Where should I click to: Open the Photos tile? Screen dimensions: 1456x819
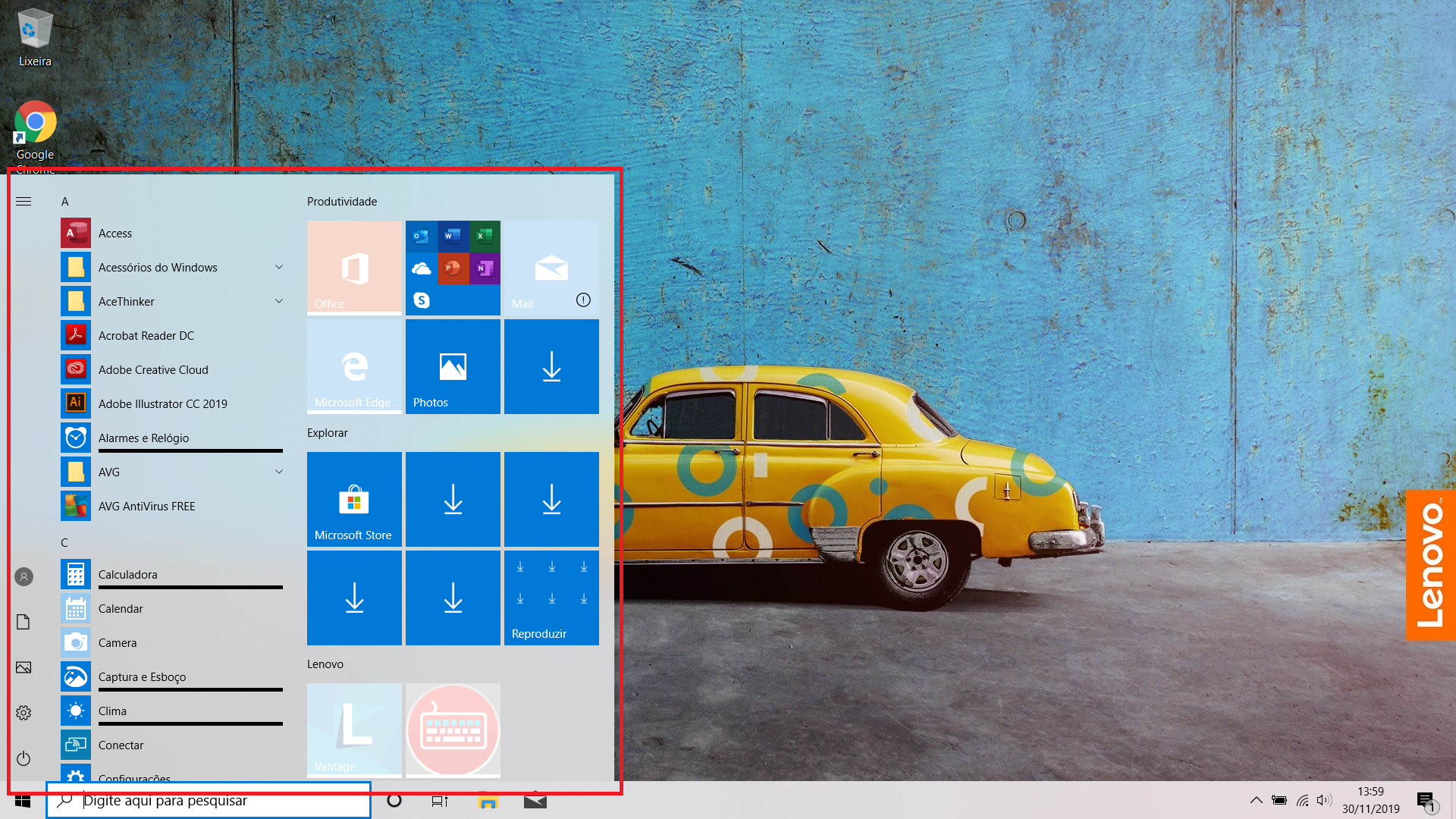pos(453,367)
